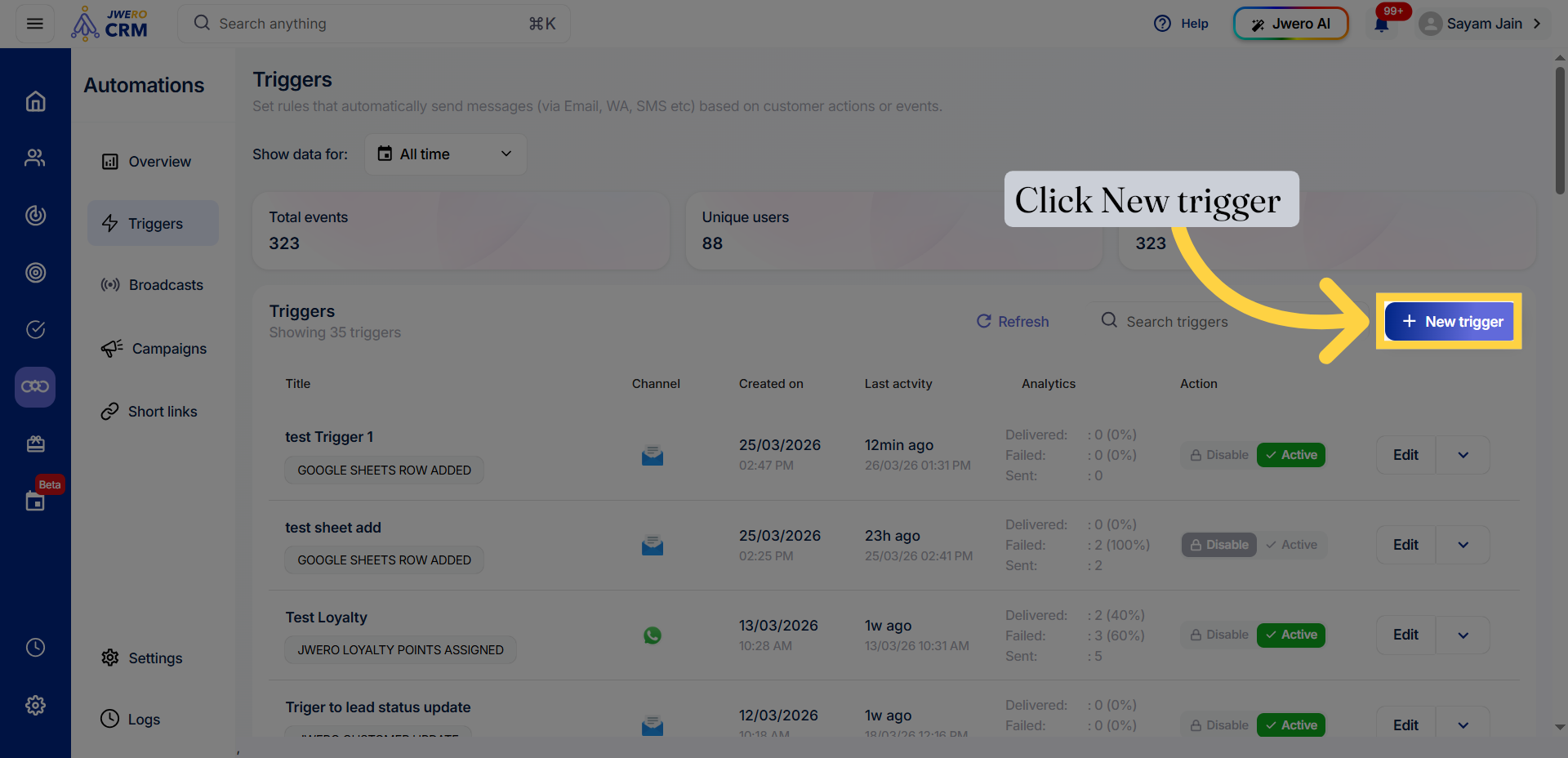This screenshot has width=1568, height=758.
Task: Disable Triger to lead status update
Action: tap(1219, 725)
